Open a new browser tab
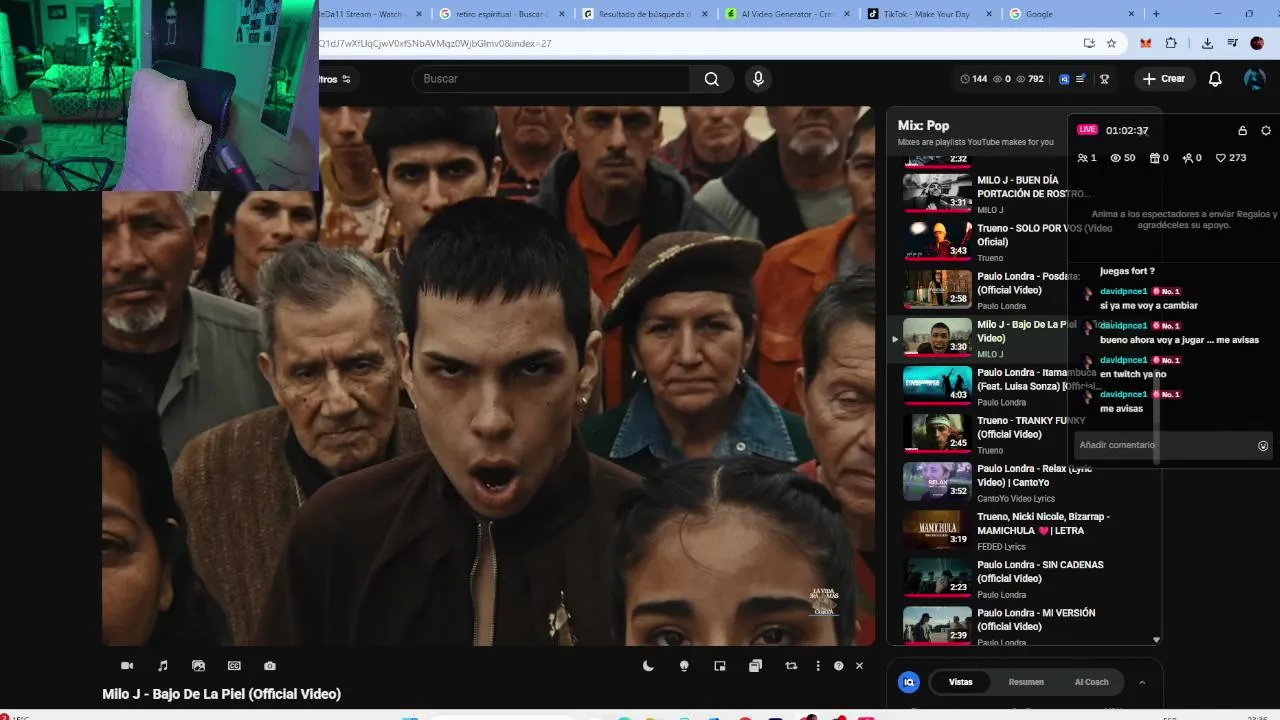Screen dimensions: 1280x720 click(1156, 14)
